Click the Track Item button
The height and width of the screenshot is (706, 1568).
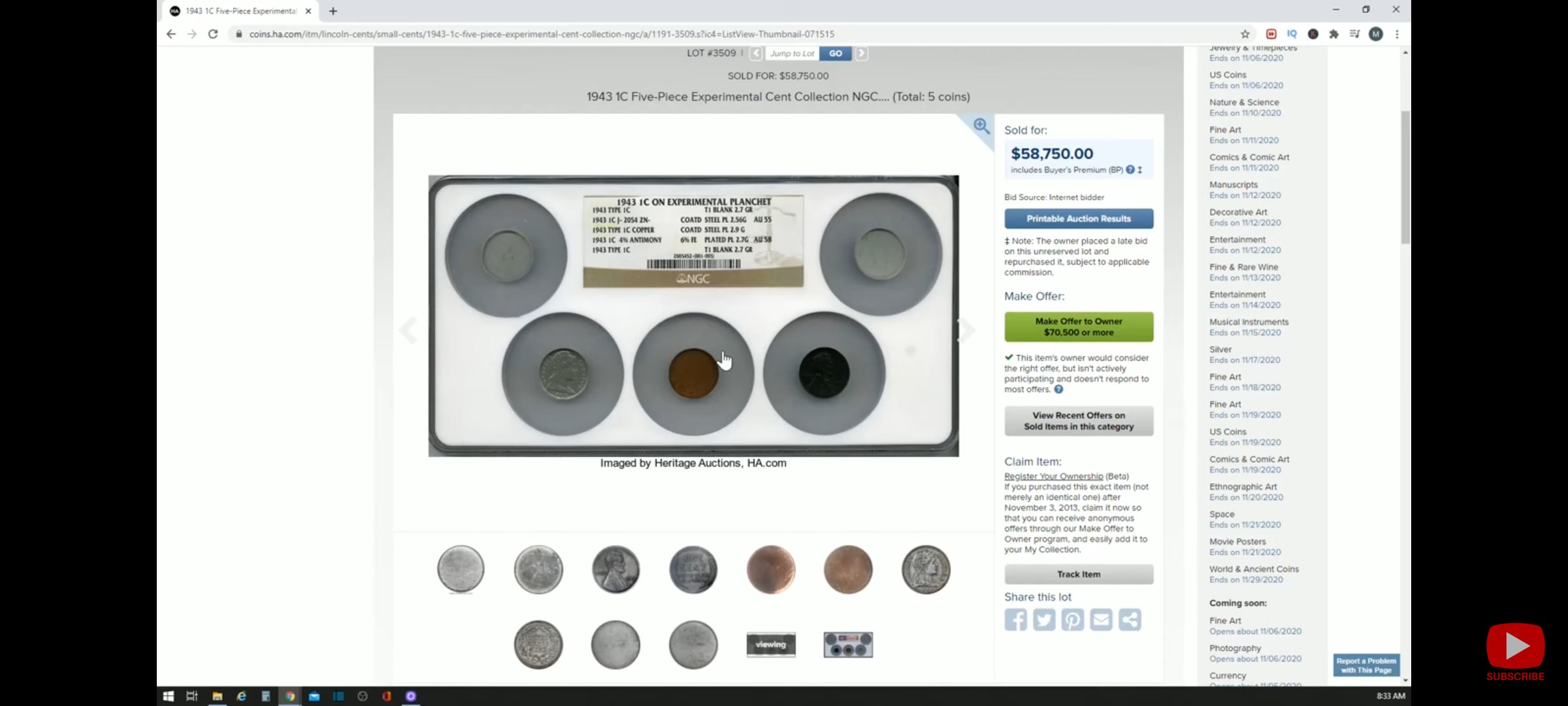(x=1079, y=575)
